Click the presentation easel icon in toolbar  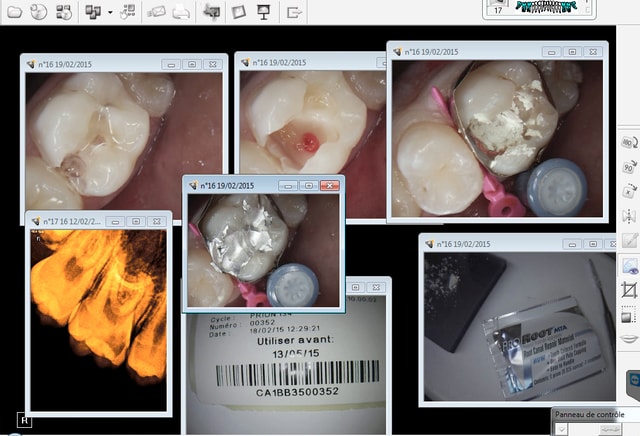pyautogui.click(x=263, y=12)
